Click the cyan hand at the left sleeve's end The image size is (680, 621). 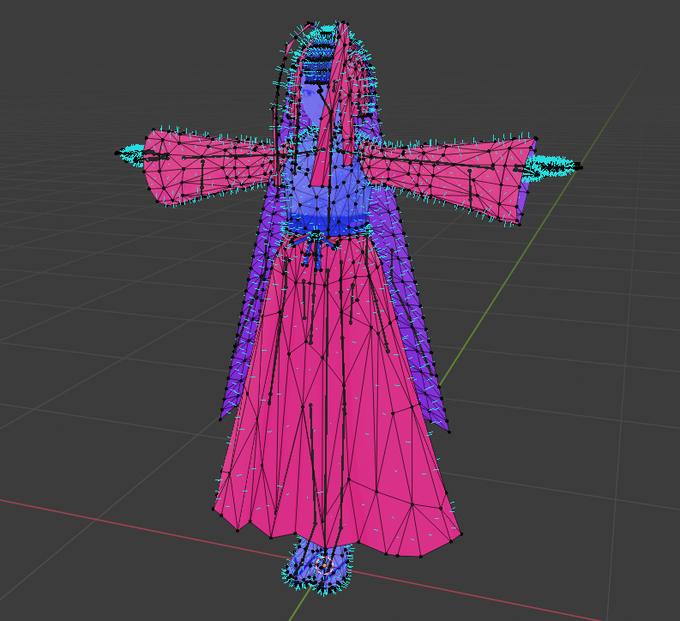coord(131,154)
